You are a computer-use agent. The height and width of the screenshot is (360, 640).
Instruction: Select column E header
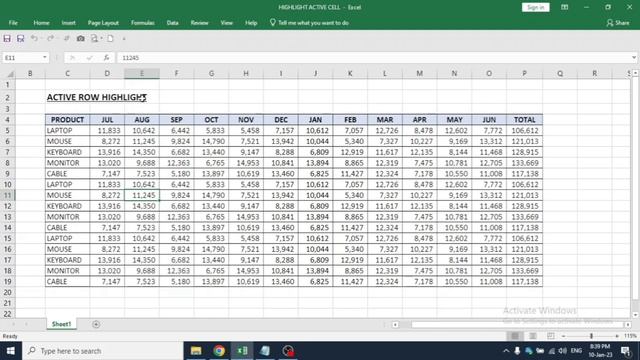click(x=142, y=73)
